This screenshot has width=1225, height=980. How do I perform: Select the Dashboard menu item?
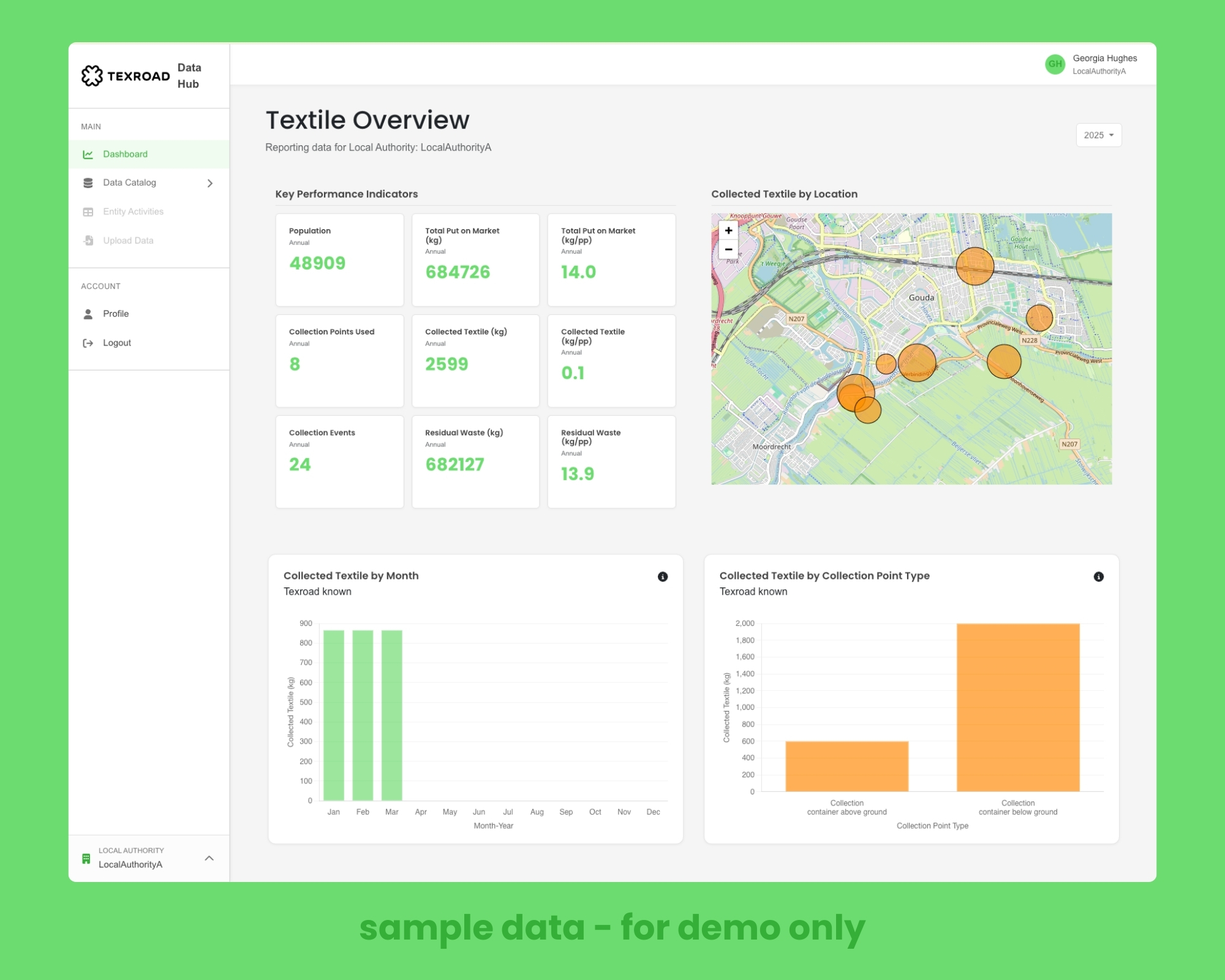[125, 154]
